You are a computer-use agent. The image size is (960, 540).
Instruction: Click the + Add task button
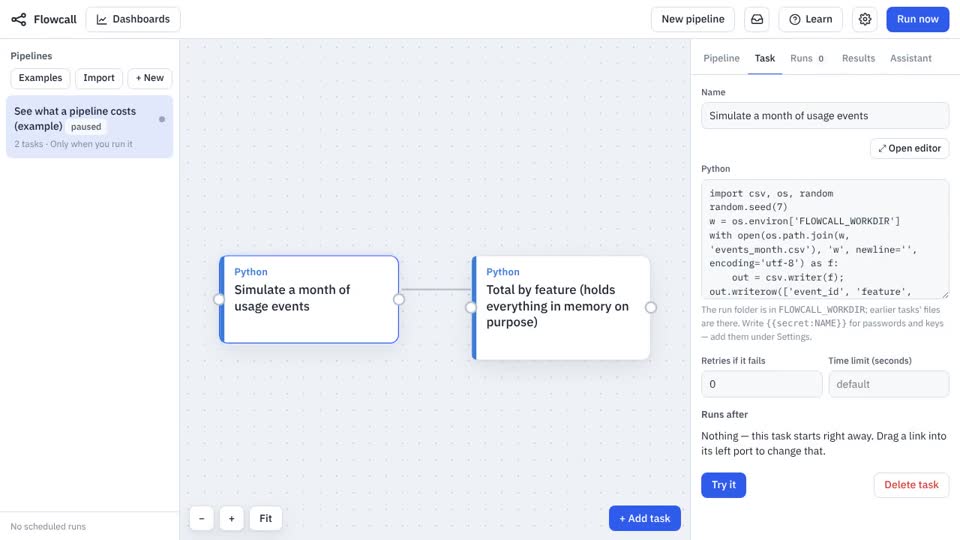coord(645,519)
